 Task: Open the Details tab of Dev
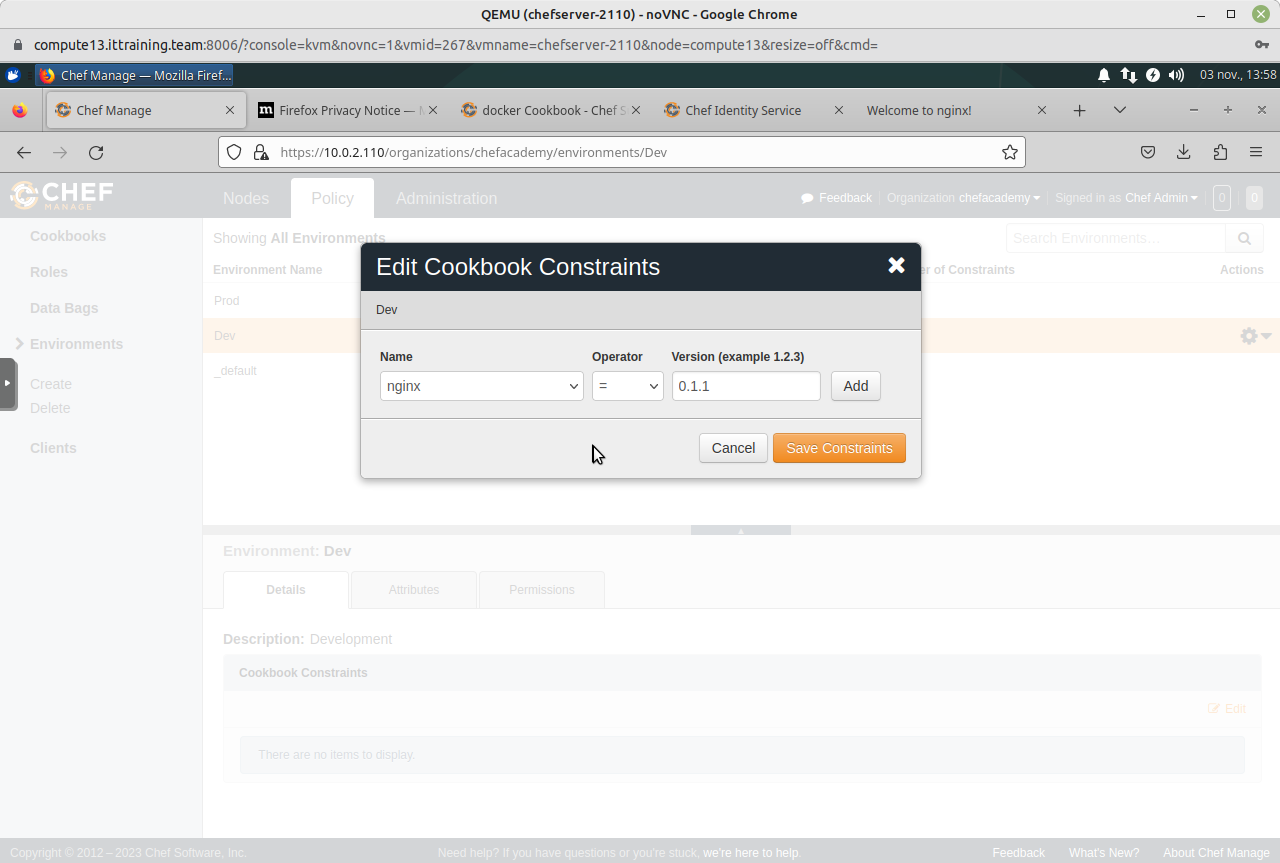pos(286,590)
